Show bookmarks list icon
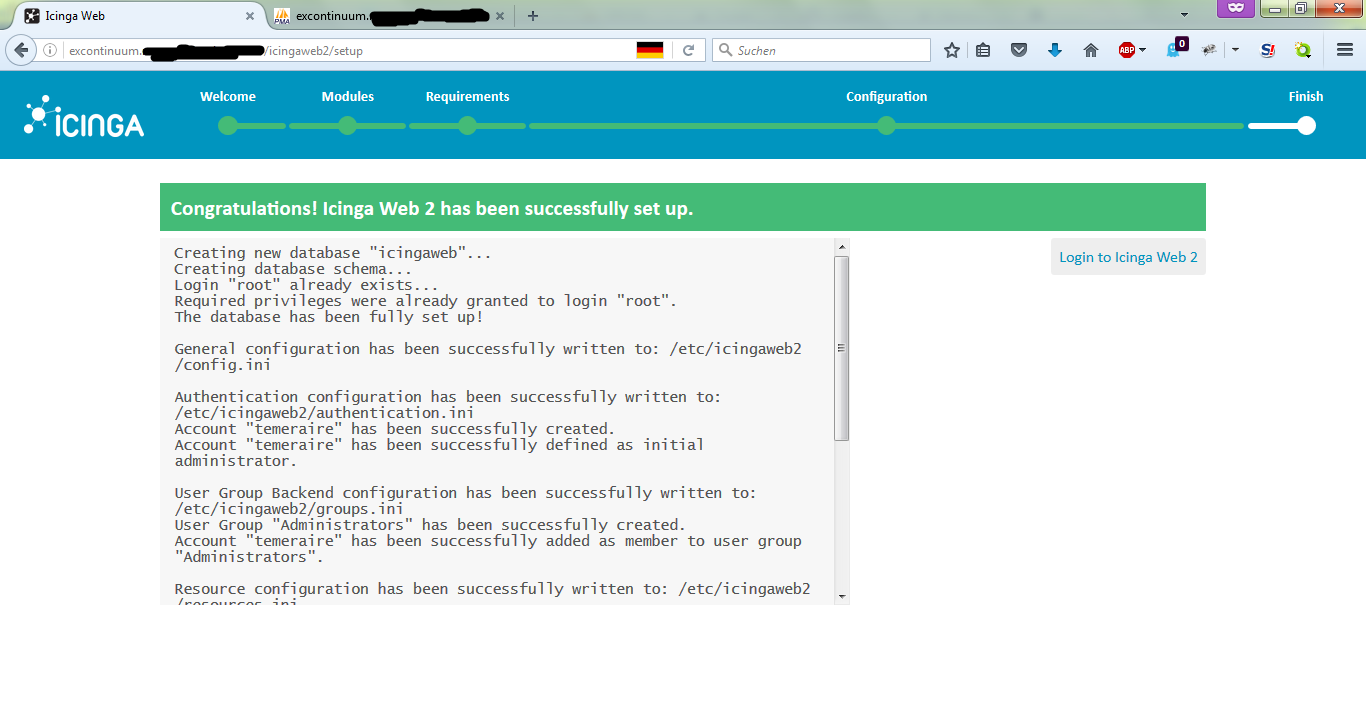The height and width of the screenshot is (728, 1366). click(984, 50)
